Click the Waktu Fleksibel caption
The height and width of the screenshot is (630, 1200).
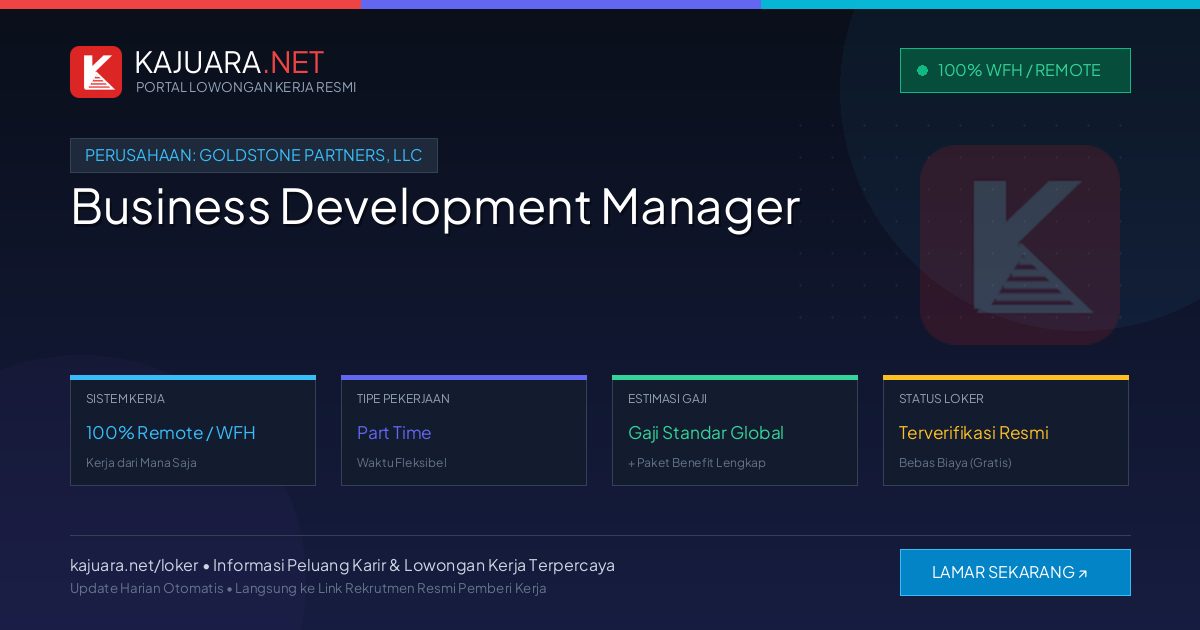pyautogui.click(x=402, y=463)
